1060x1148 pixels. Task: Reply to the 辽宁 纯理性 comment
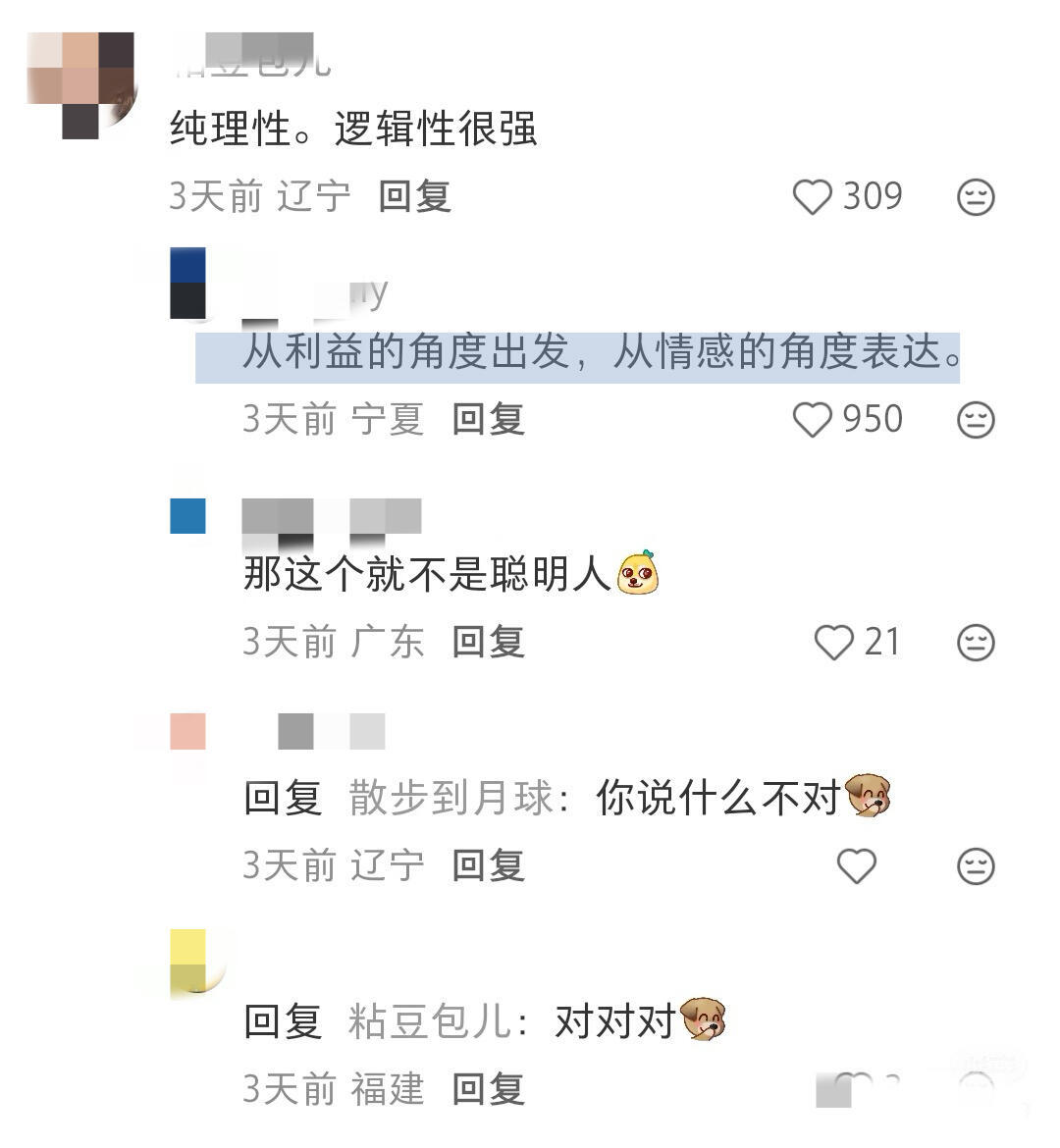[x=414, y=196]
